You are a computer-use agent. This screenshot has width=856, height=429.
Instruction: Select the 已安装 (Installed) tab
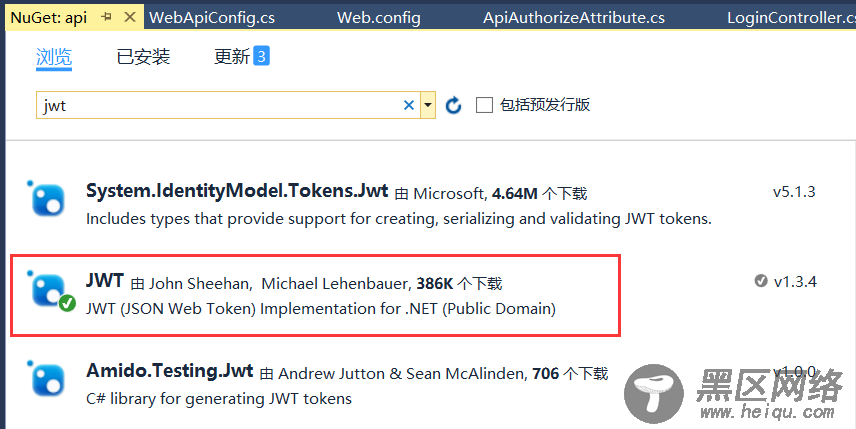[143, 57]
